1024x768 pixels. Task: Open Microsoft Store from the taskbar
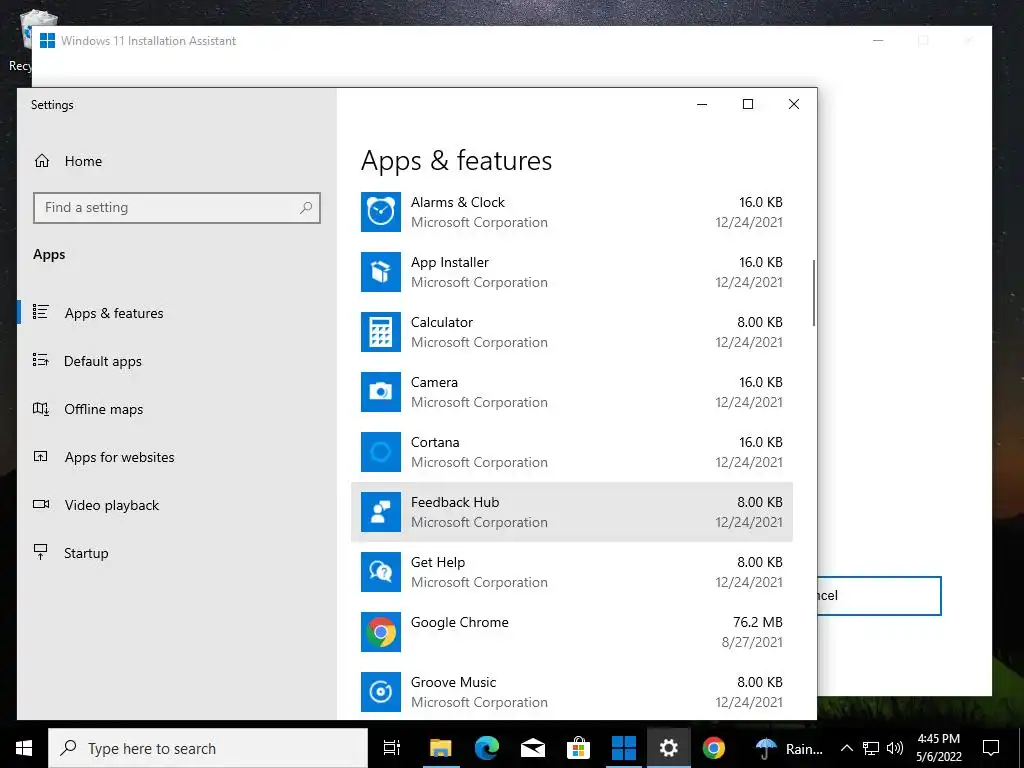tap(578, 748)
